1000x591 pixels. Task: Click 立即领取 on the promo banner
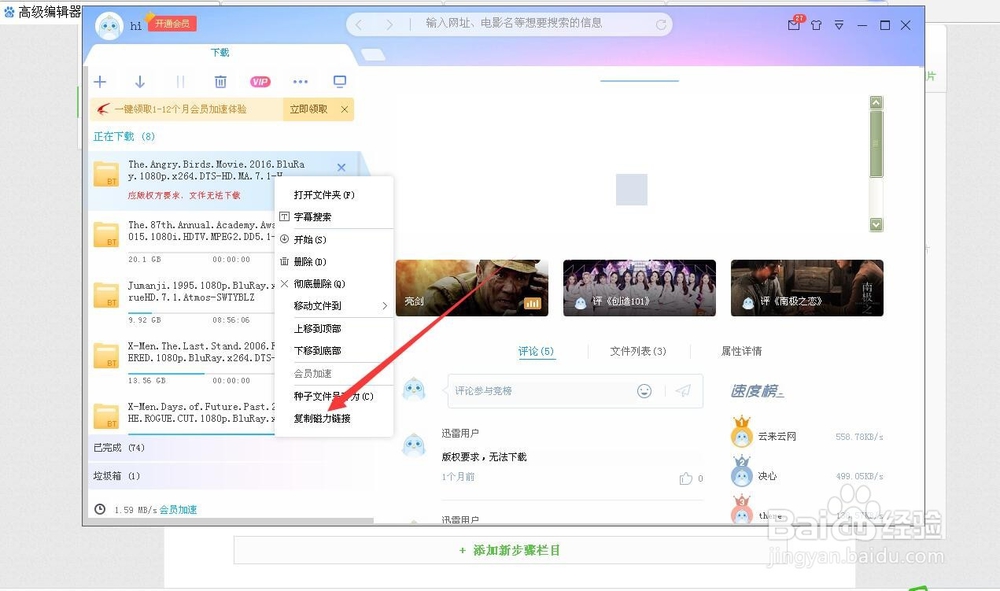[x=308, y=109]
